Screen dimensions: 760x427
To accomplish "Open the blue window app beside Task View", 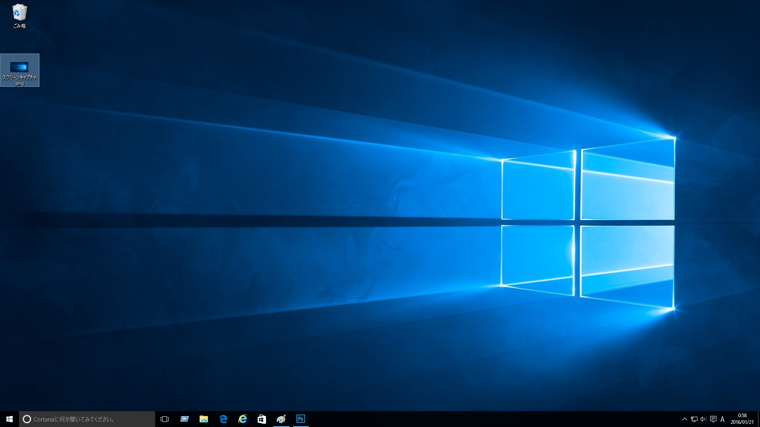I will point(184,419).
